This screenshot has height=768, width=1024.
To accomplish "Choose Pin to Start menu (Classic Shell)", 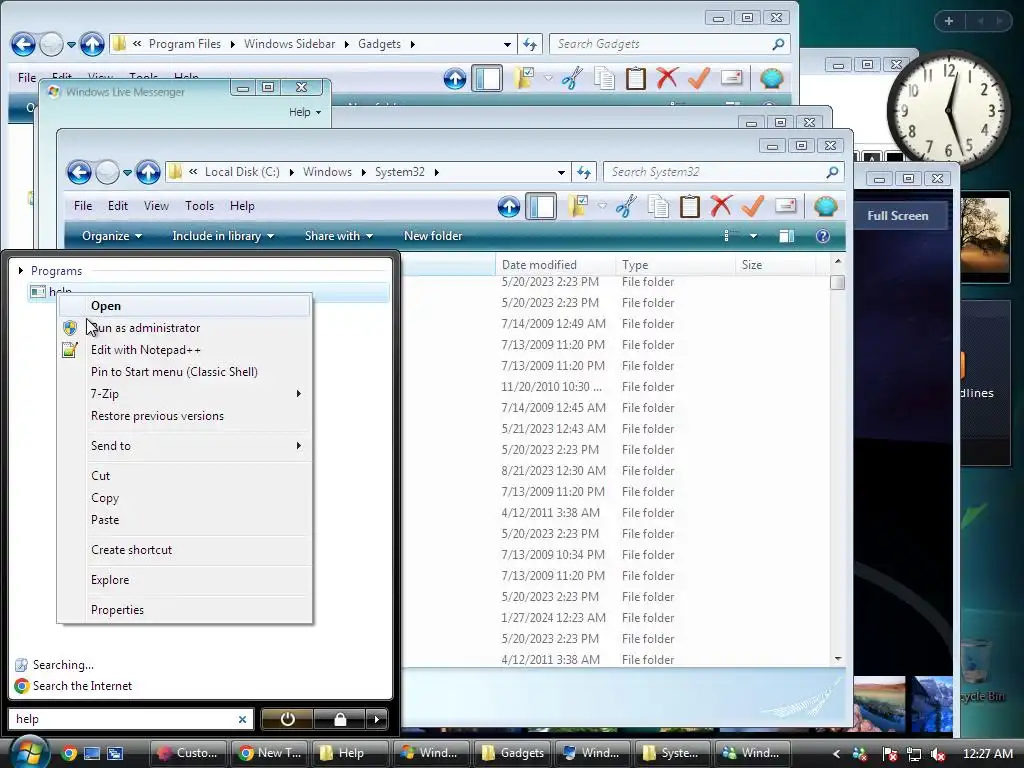I will [x=184, y=372].
